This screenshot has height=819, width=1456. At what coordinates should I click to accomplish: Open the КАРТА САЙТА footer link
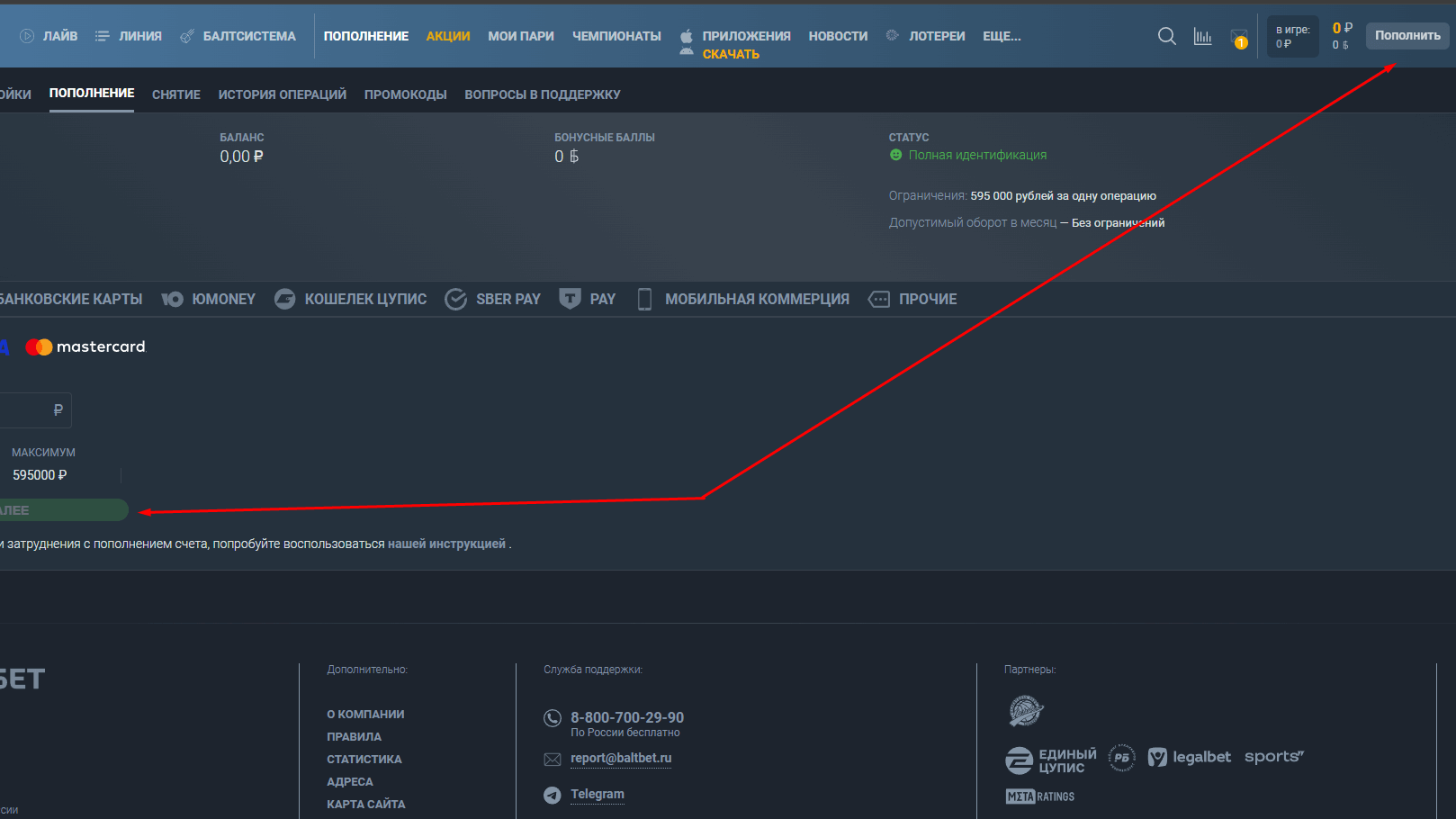(x=366, y=804)
